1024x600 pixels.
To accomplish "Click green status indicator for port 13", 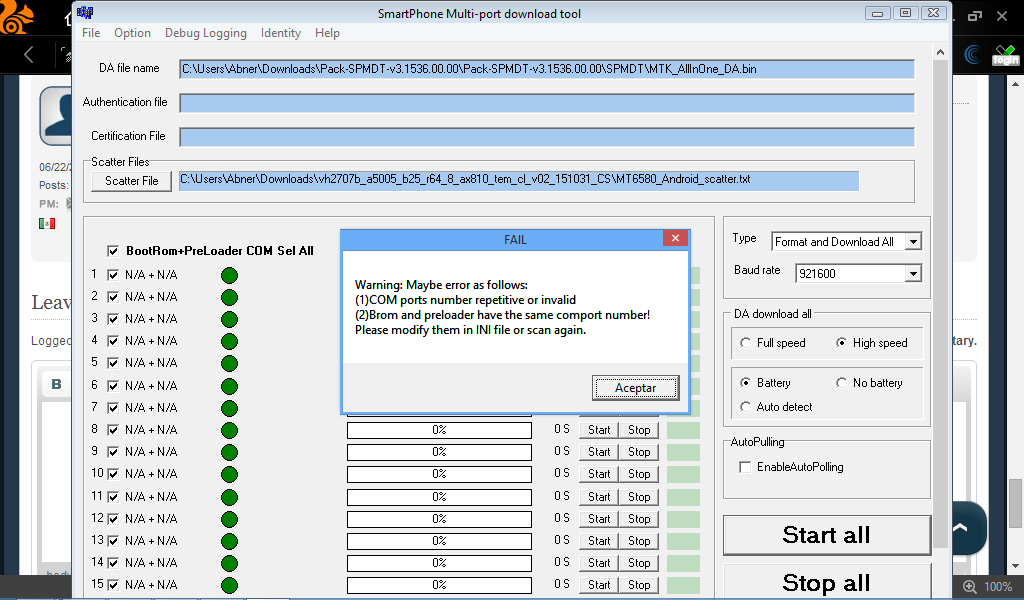I will tap(229, 541).
